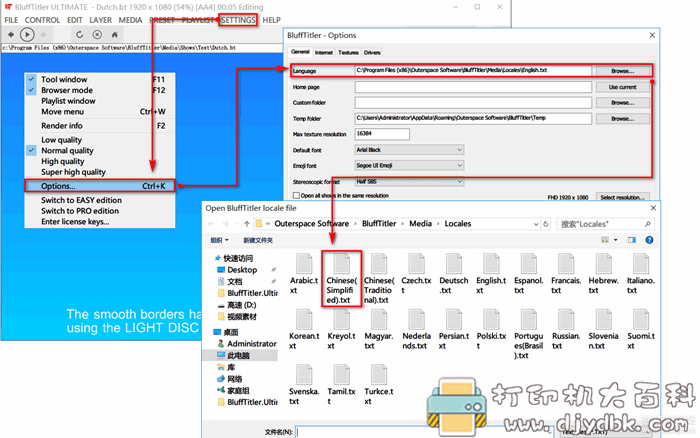The image size is (700, 438).
Task: Toggle the preview pane icon in file dialog
Action: (x=632, y=240)
